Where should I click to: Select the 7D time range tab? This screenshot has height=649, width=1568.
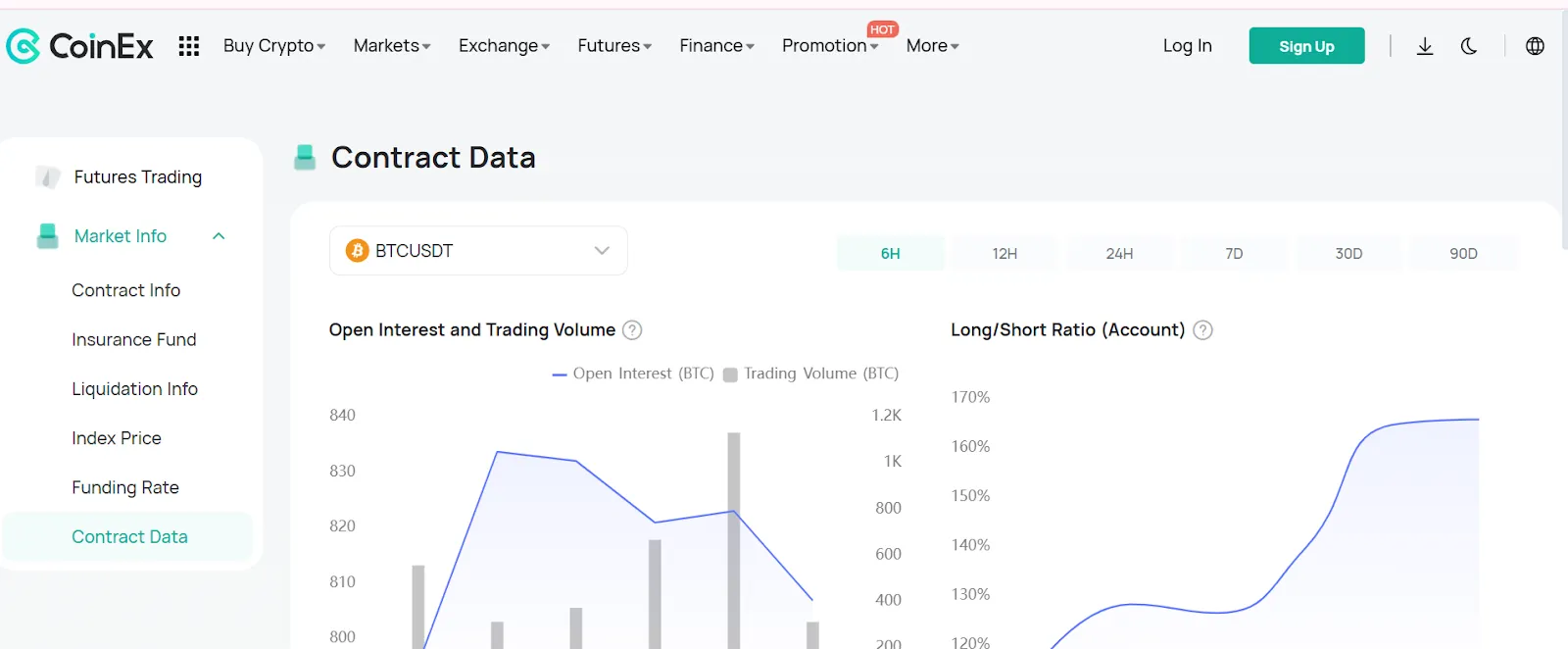point(1234,253)
